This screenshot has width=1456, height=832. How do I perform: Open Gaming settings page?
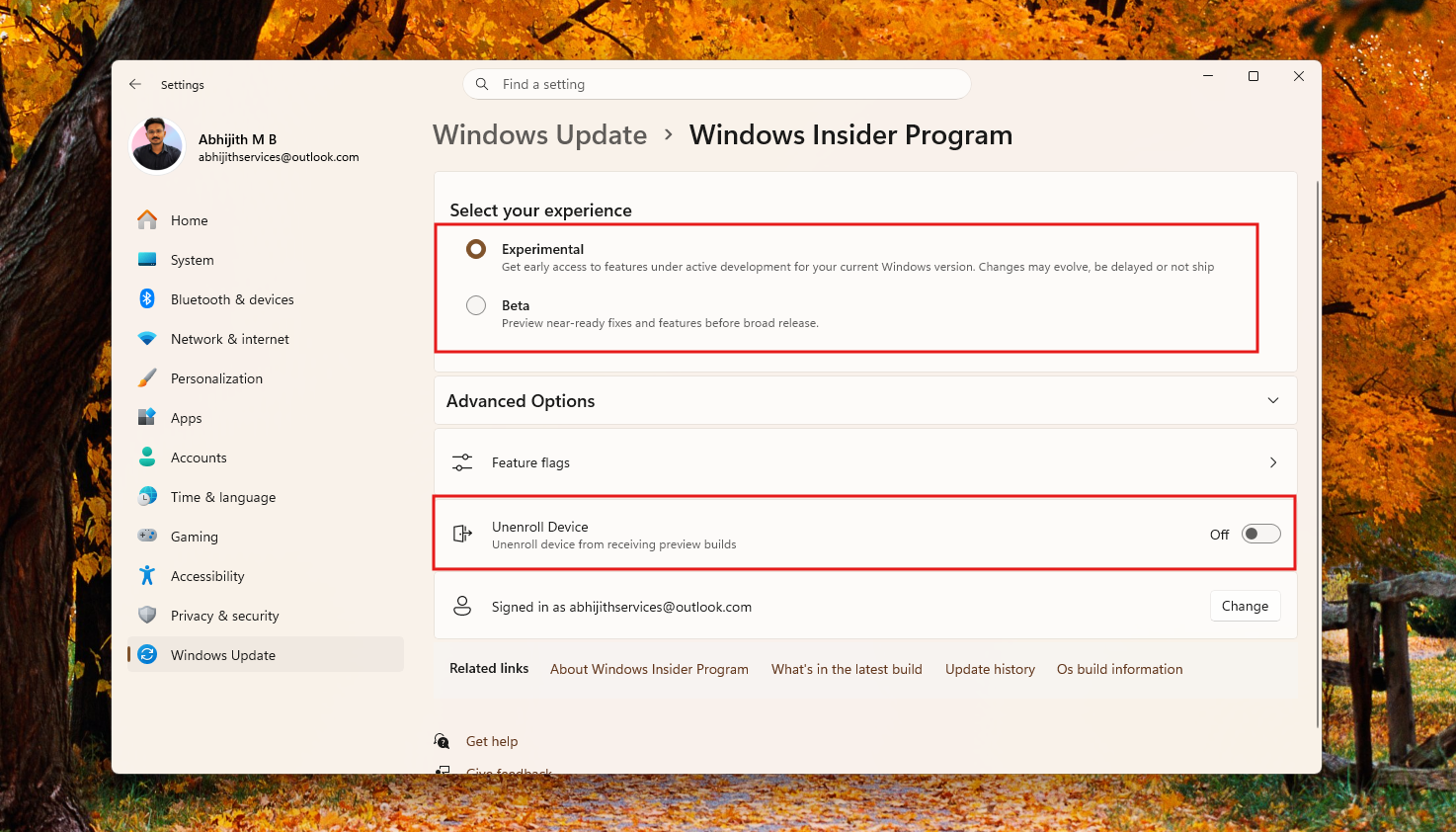(266, 536)
